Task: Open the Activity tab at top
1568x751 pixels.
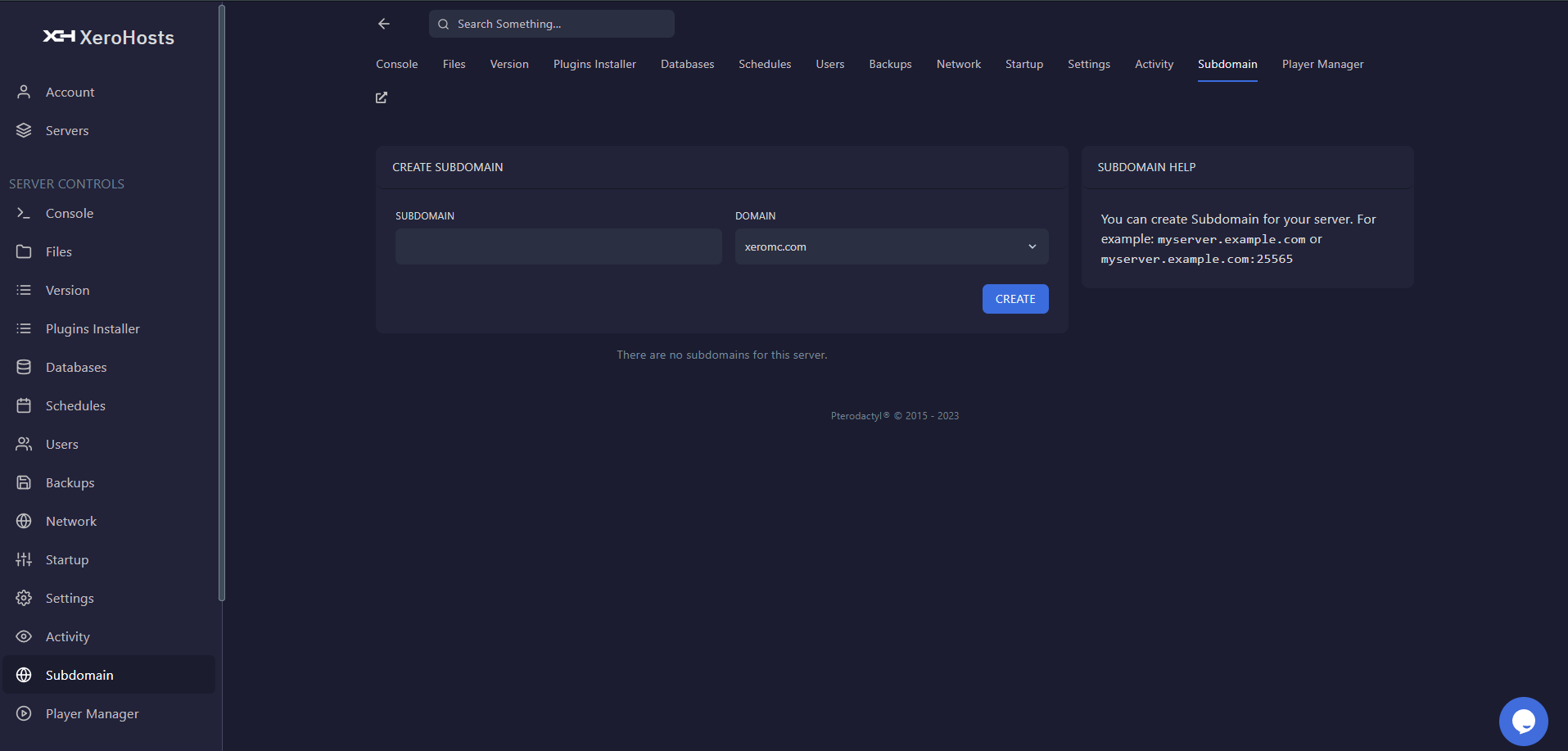Action: pyautogui.click(x=1154, y=64)
